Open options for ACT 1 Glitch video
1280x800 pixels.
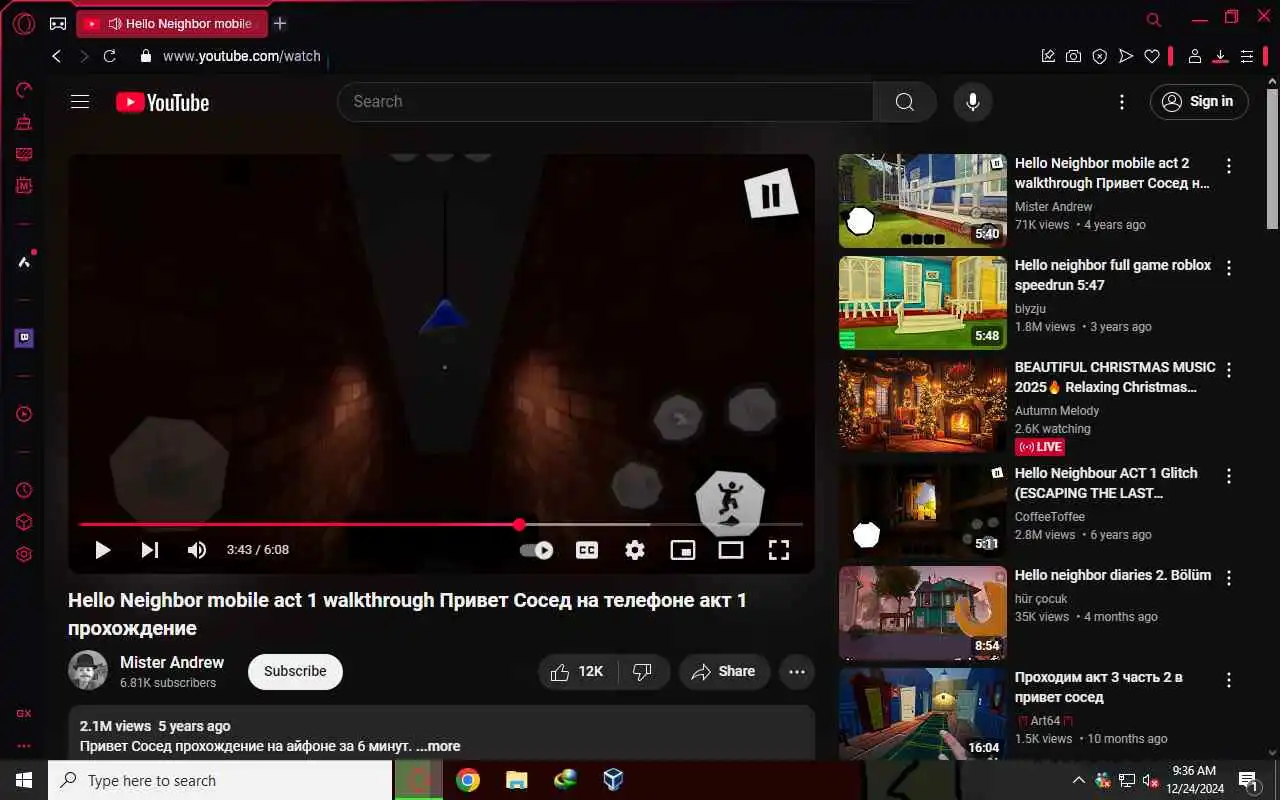[1229, 476]
